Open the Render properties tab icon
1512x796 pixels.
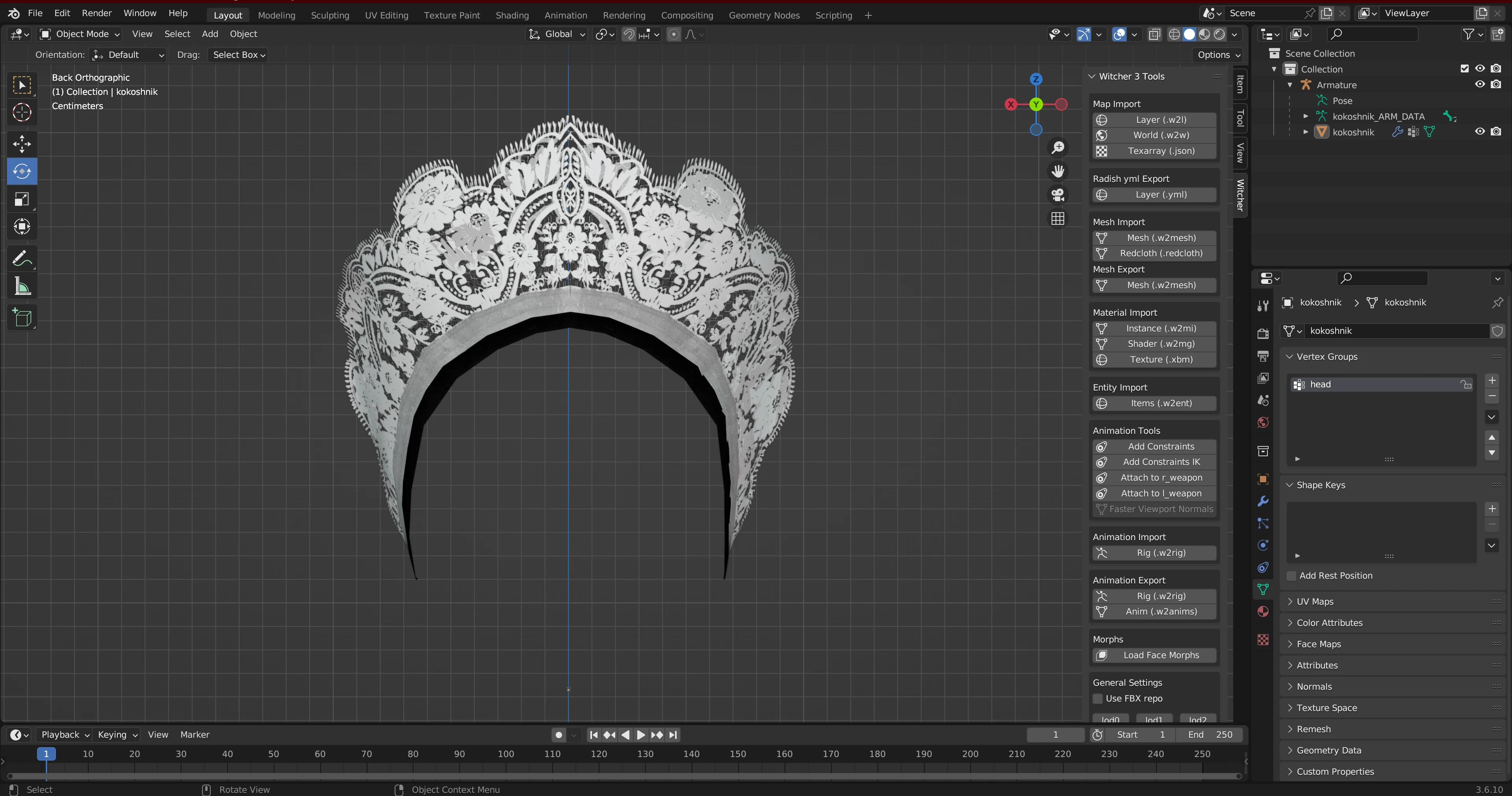(1263, 333)
